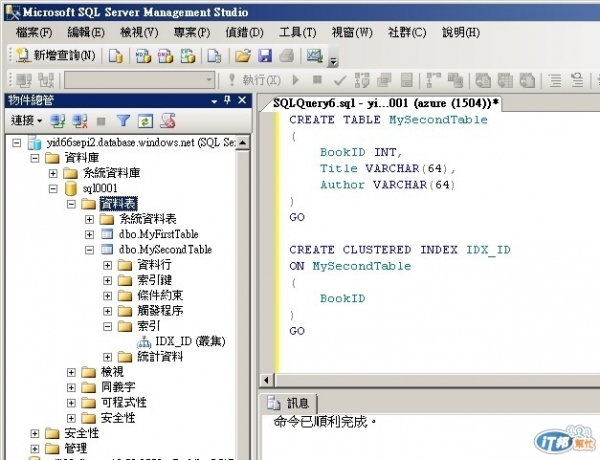The width and height of the screenshot is (600, 460).
Task: Open the 檢視(V) menu
Action: click(139, 33)
